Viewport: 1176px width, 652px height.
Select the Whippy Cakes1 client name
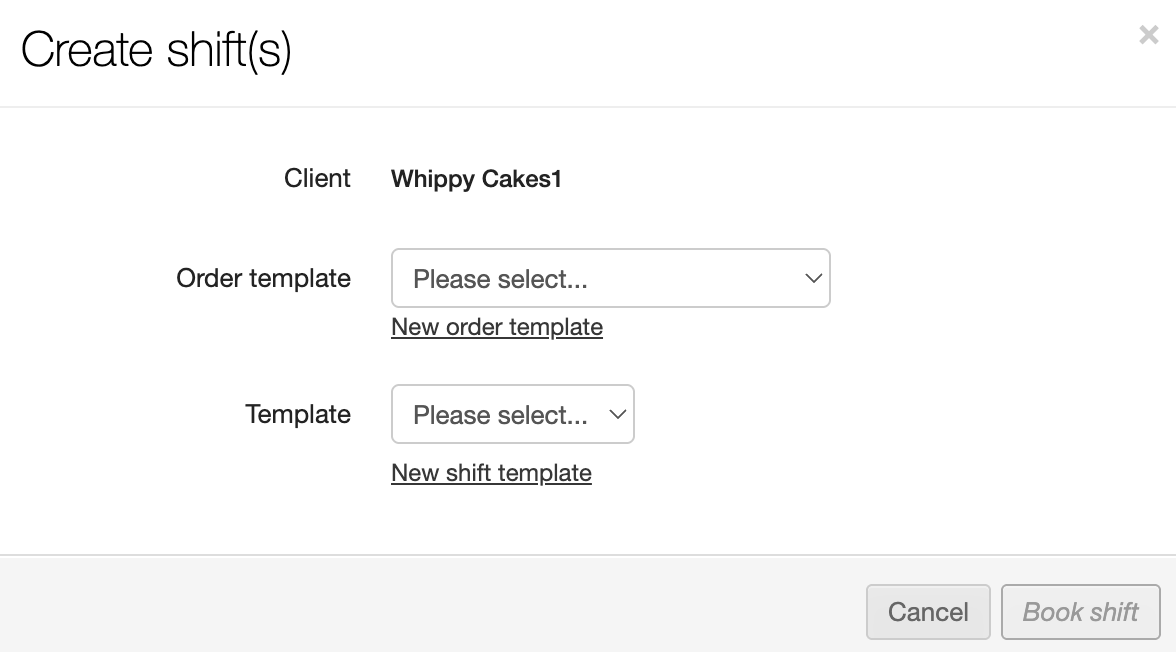pos(476,180)
